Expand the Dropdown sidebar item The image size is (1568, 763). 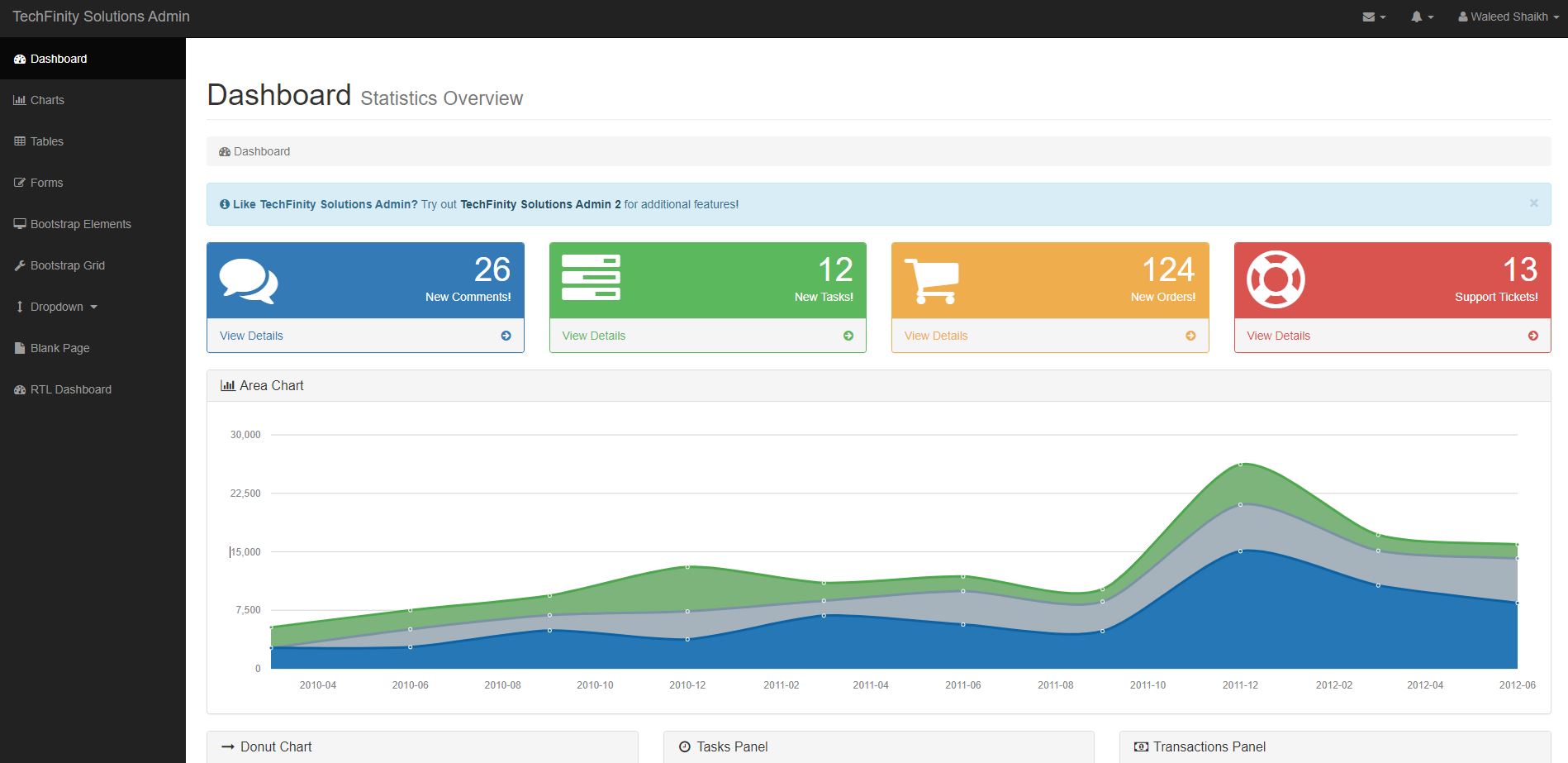(57, 307)
